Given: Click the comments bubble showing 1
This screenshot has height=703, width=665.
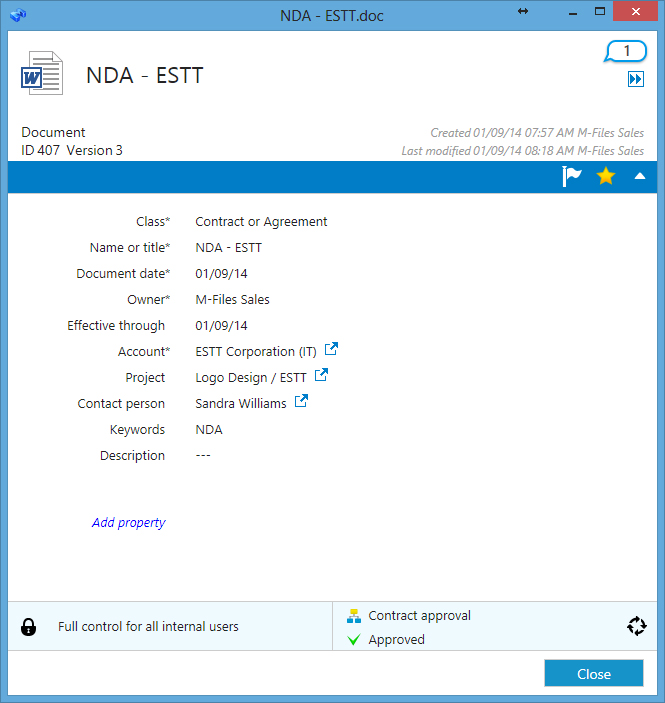Looking at the screenshot, I should (x=626, y=52).
